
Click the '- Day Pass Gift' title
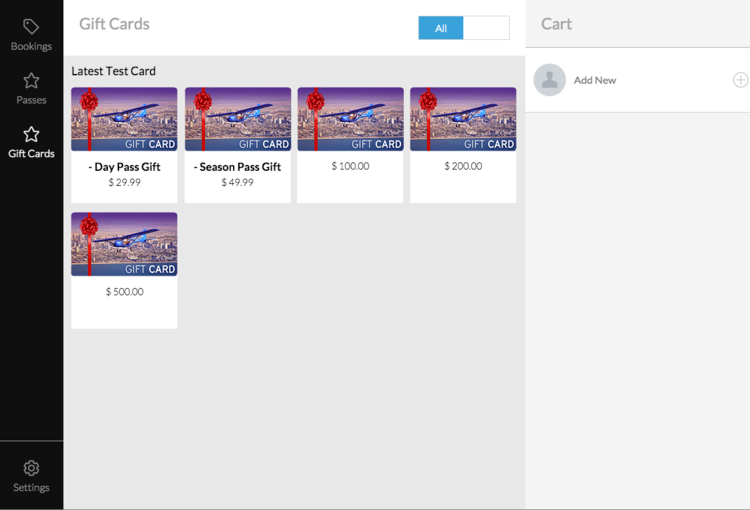click(124, 167)
